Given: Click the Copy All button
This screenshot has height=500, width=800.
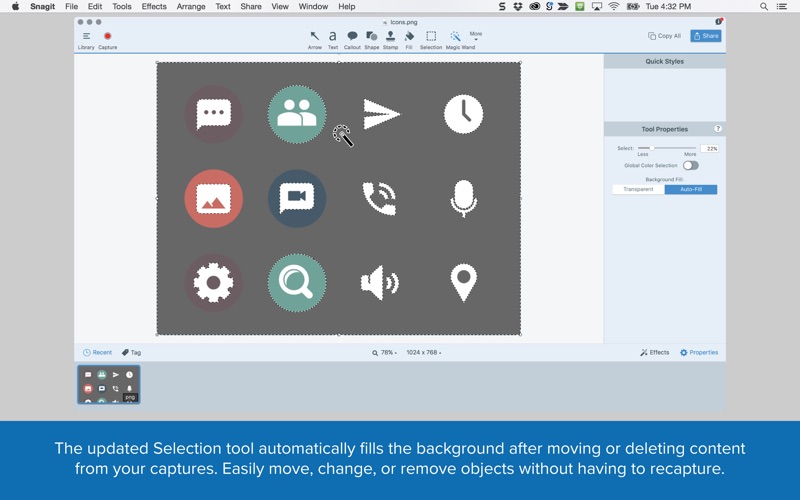Looking at the screenshot, I should point(665,36).
